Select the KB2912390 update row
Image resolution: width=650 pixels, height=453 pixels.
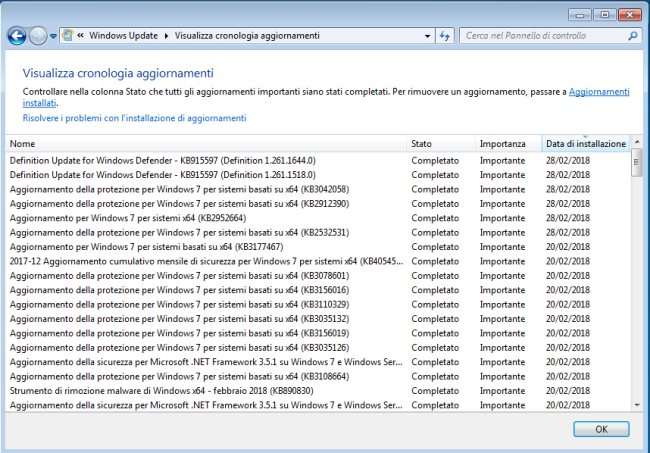(x=317, y=203)
